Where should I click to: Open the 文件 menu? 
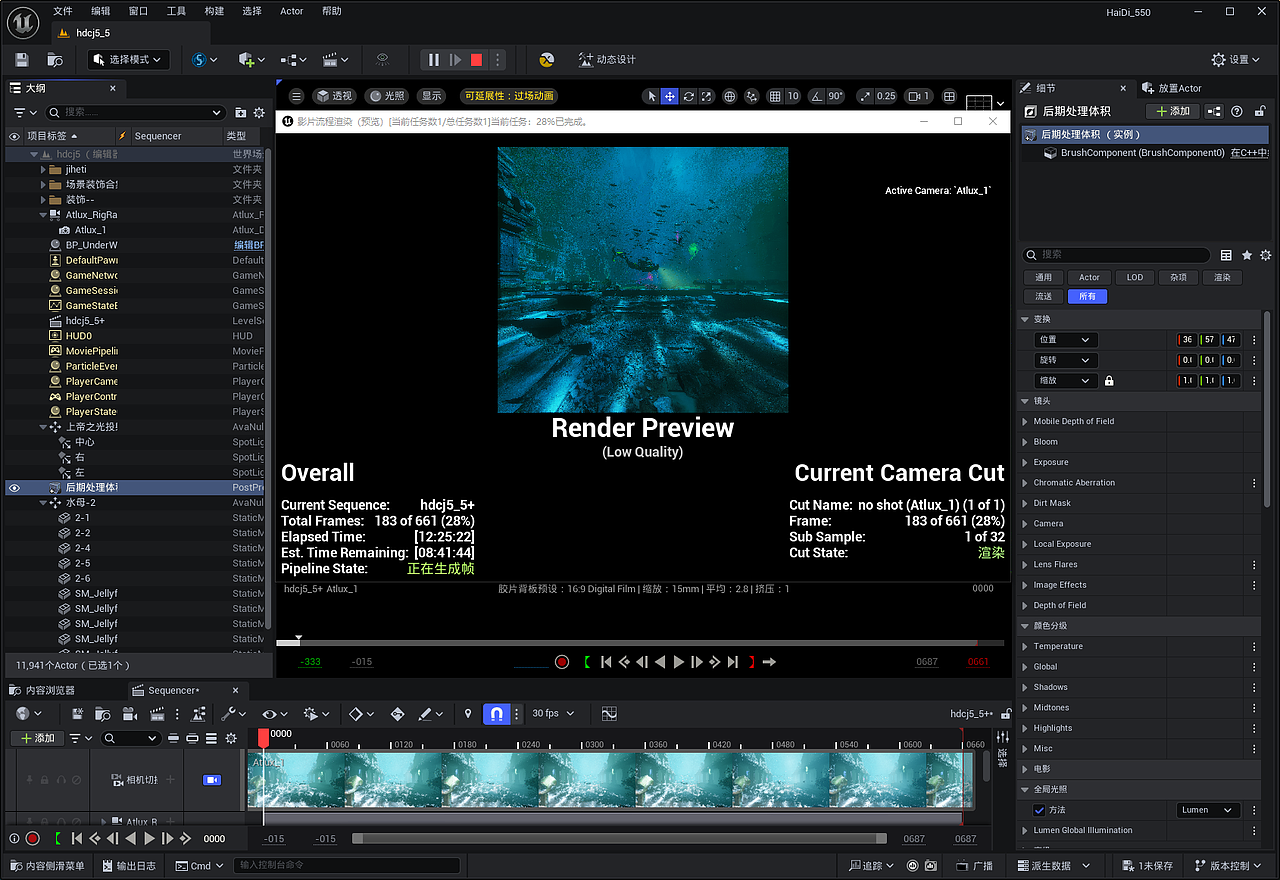tap(63, 11)
